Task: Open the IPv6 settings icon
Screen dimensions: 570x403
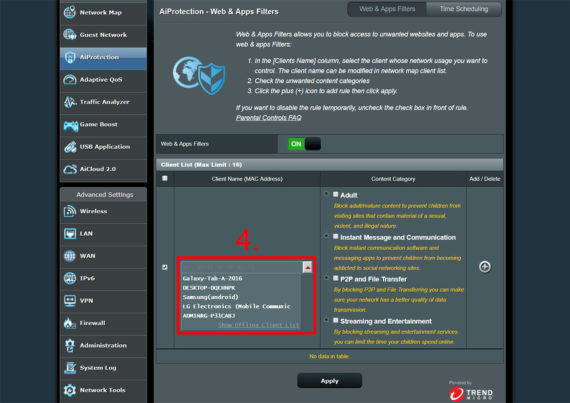Action: pos(70,278)
